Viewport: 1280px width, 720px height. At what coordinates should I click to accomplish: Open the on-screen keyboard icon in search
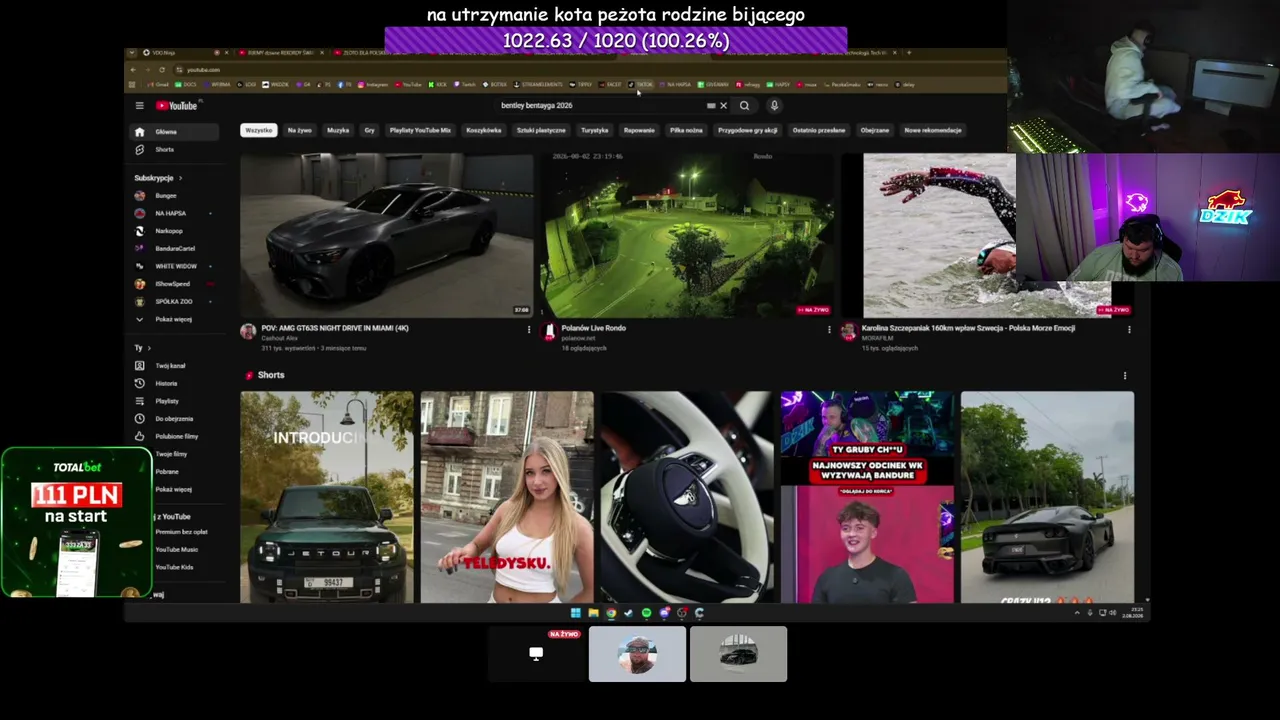(711, 105)
